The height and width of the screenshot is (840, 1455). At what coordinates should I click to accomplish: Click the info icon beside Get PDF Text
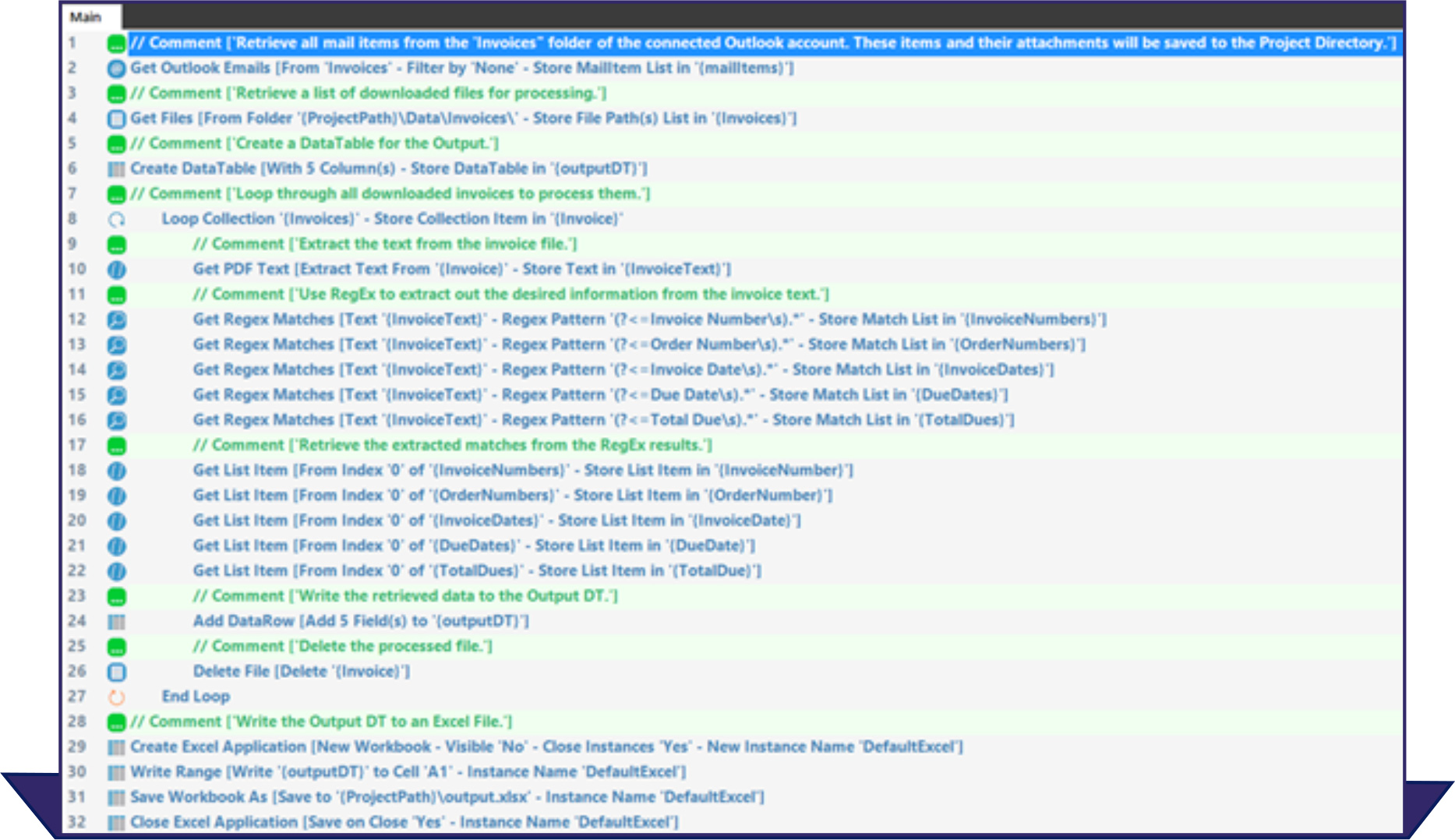point(116,270)
